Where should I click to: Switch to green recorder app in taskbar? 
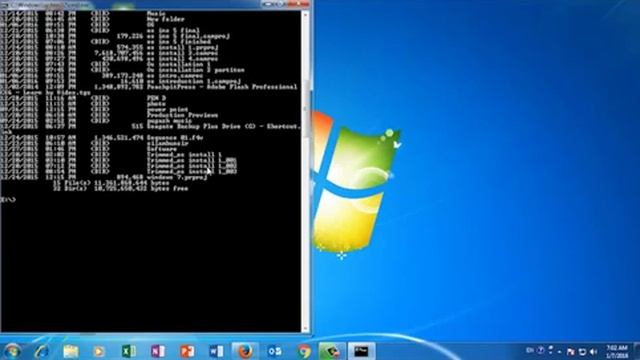pos(332,351)
